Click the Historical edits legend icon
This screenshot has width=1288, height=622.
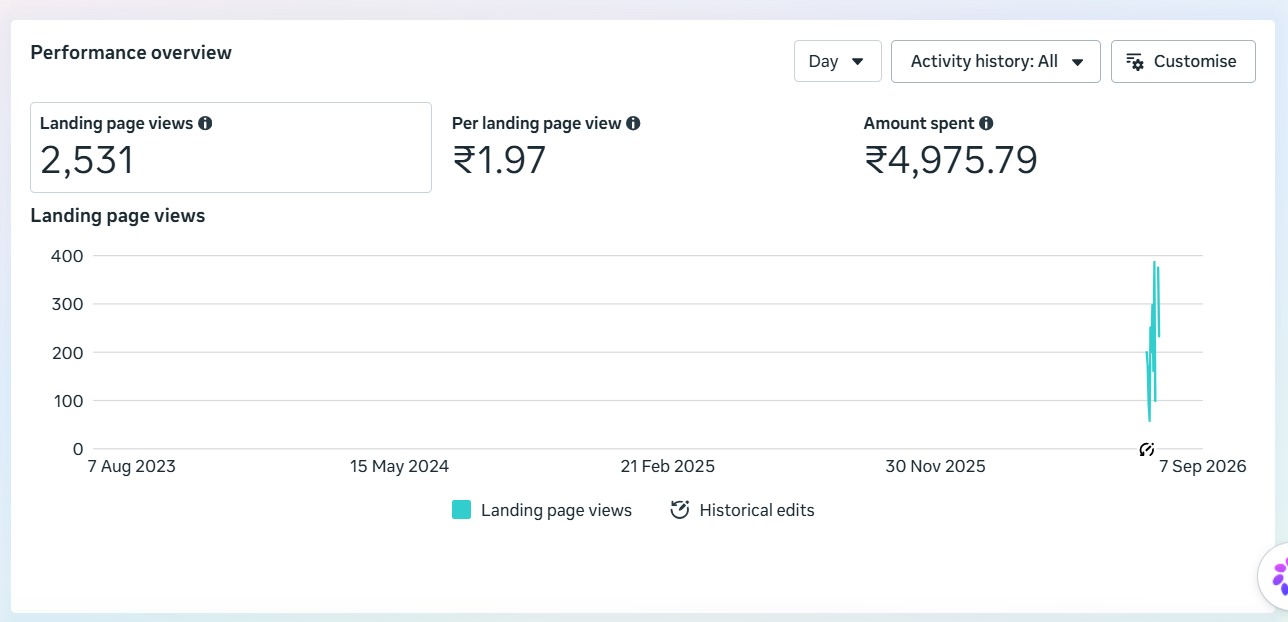[x=680, y=510]
